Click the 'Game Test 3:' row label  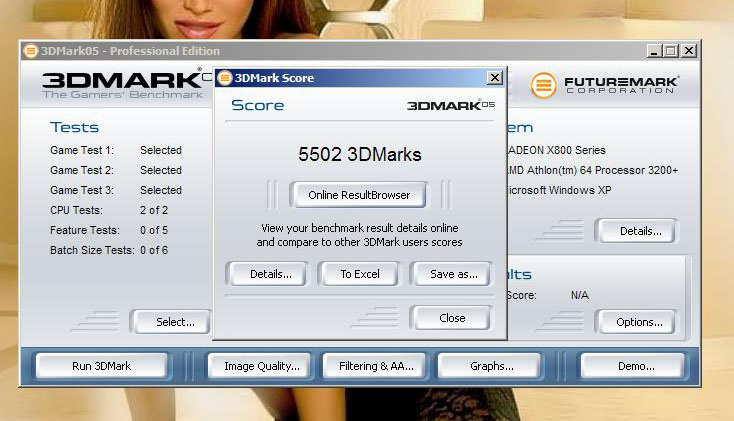82,190
